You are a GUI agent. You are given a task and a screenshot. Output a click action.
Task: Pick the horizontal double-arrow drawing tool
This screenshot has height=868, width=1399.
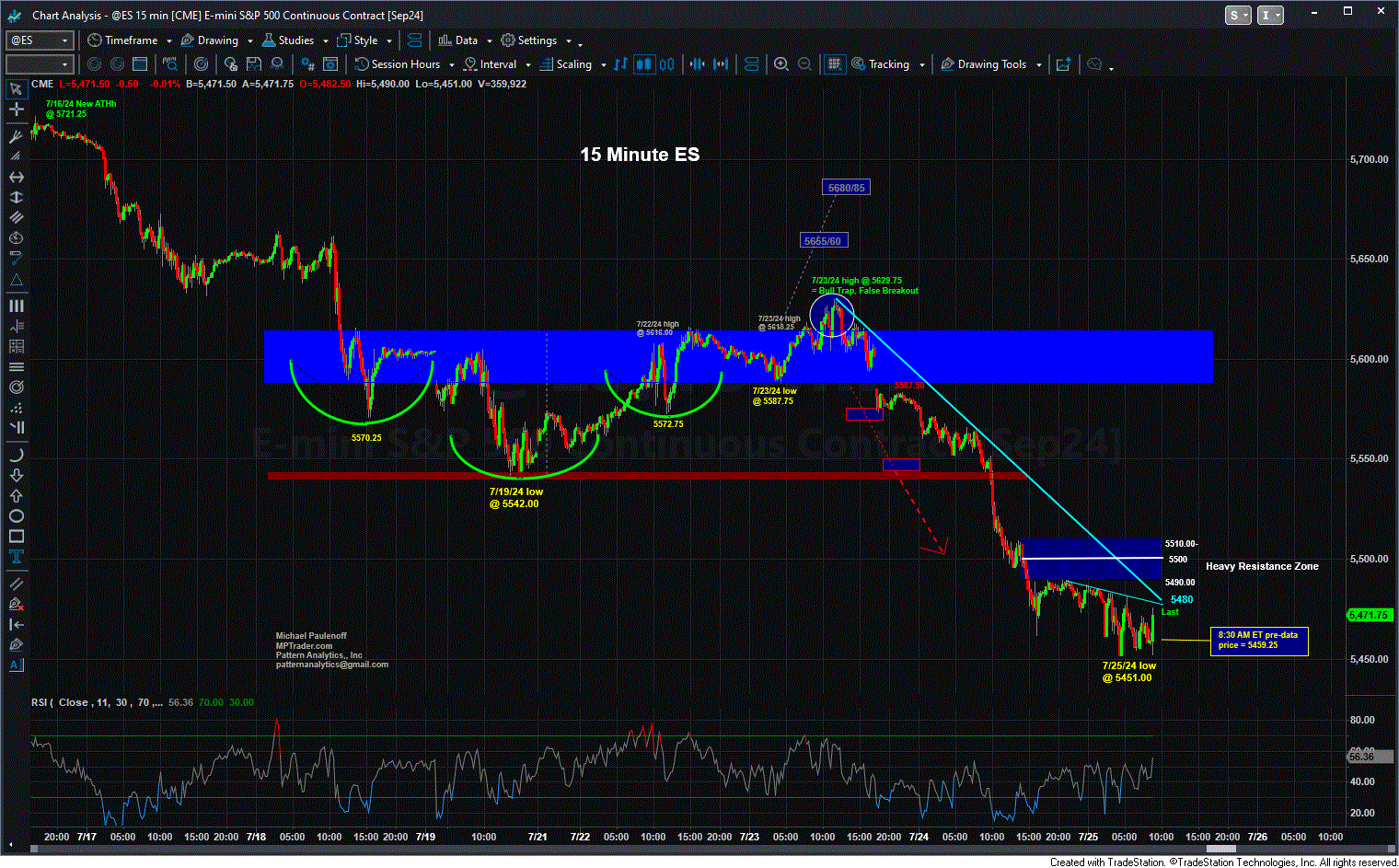click(16, 177)
